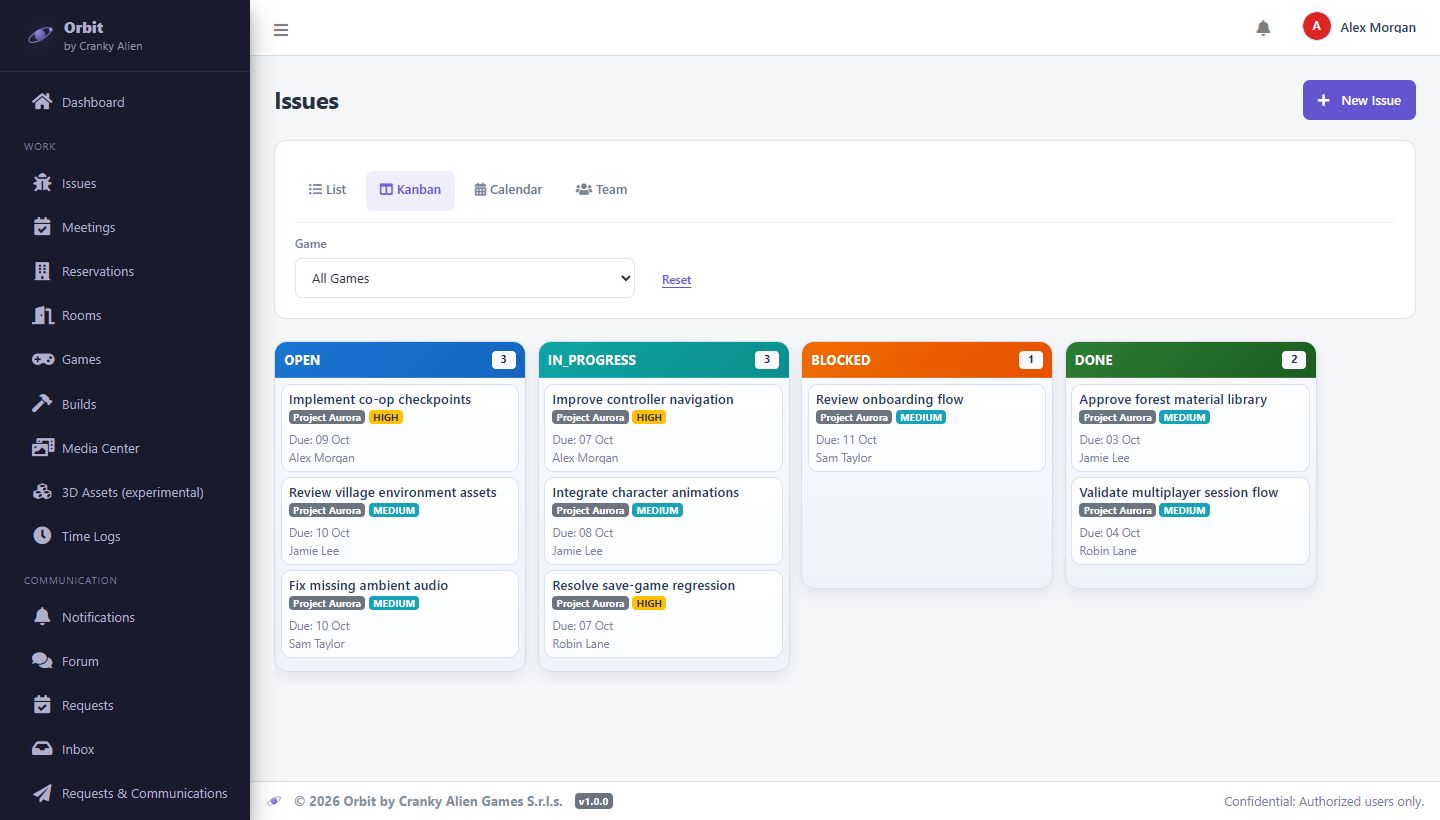Click the IN_PROGRESS count badge
This screenshot has height=820, width=1440.
point(767,360)
